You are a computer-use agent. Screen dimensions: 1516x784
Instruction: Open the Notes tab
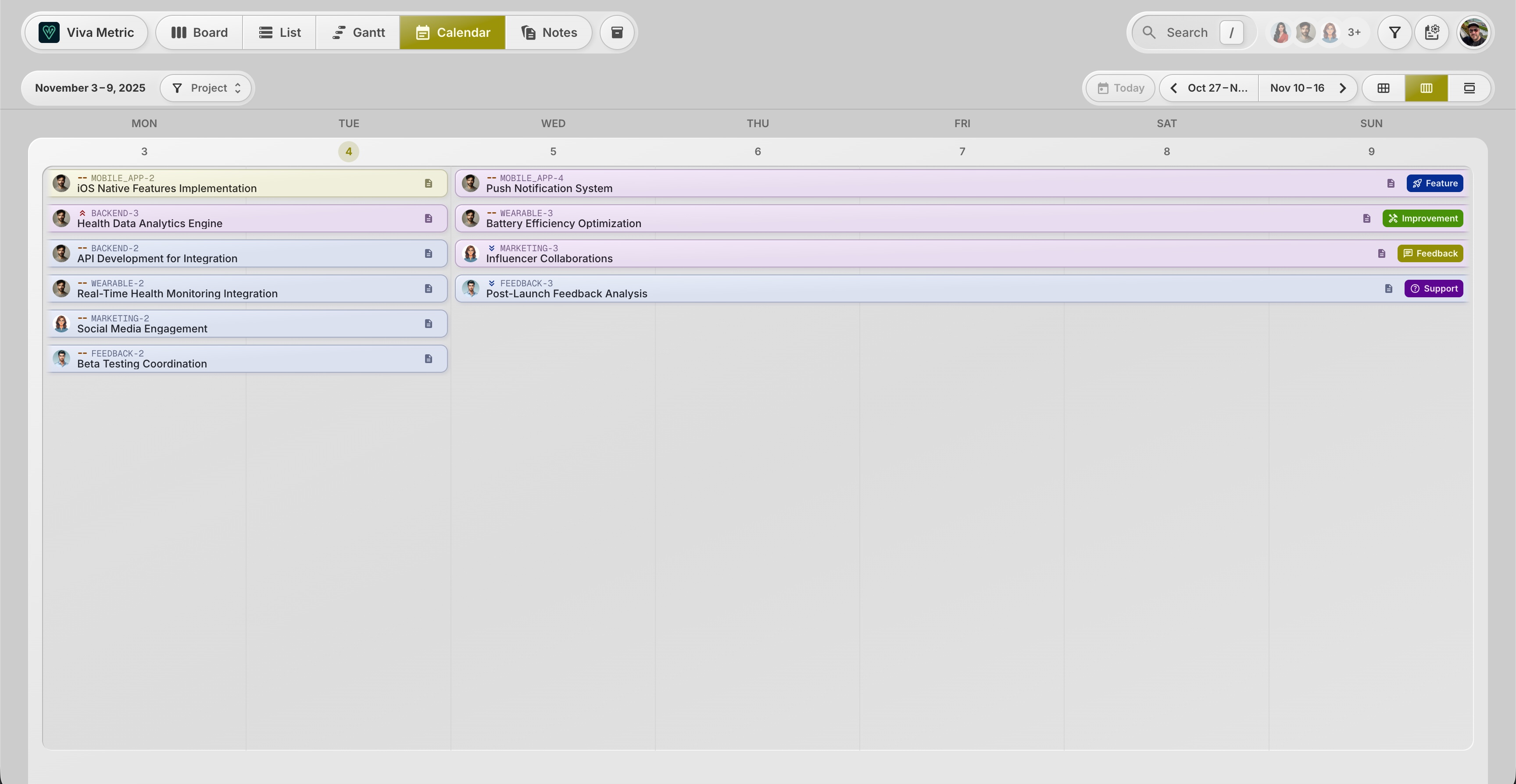coord(548,32)
